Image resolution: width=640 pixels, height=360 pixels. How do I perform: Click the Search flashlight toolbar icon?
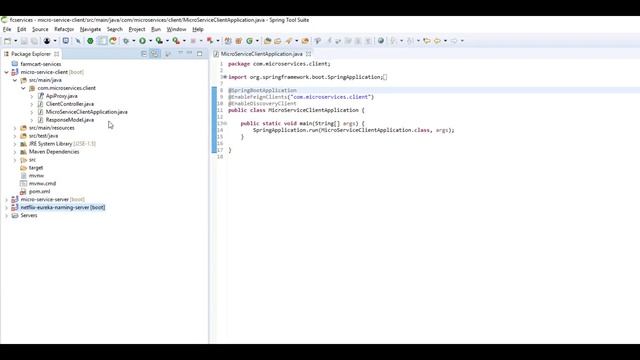(289, 41)
